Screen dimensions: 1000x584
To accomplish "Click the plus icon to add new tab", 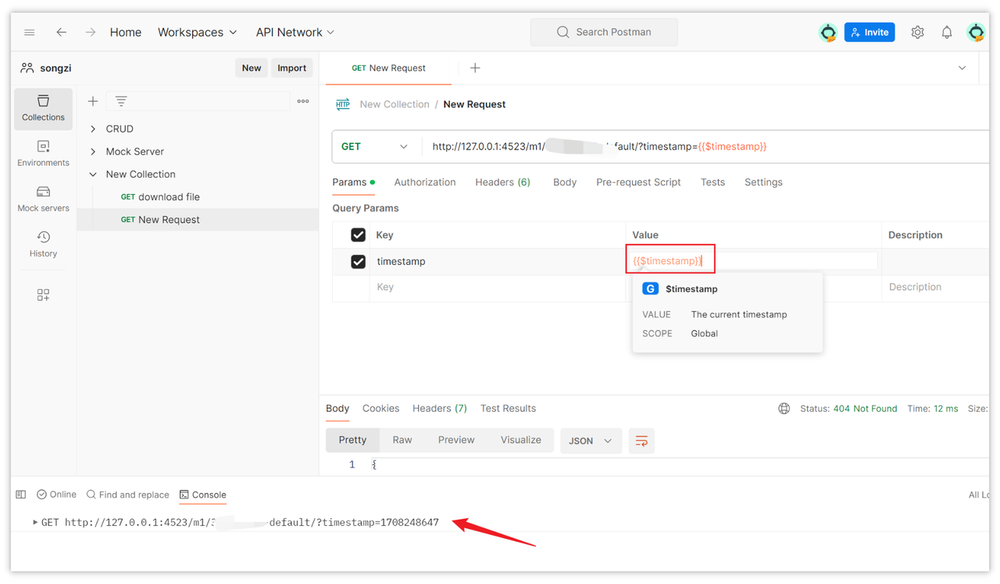I will tap(475, 68).
